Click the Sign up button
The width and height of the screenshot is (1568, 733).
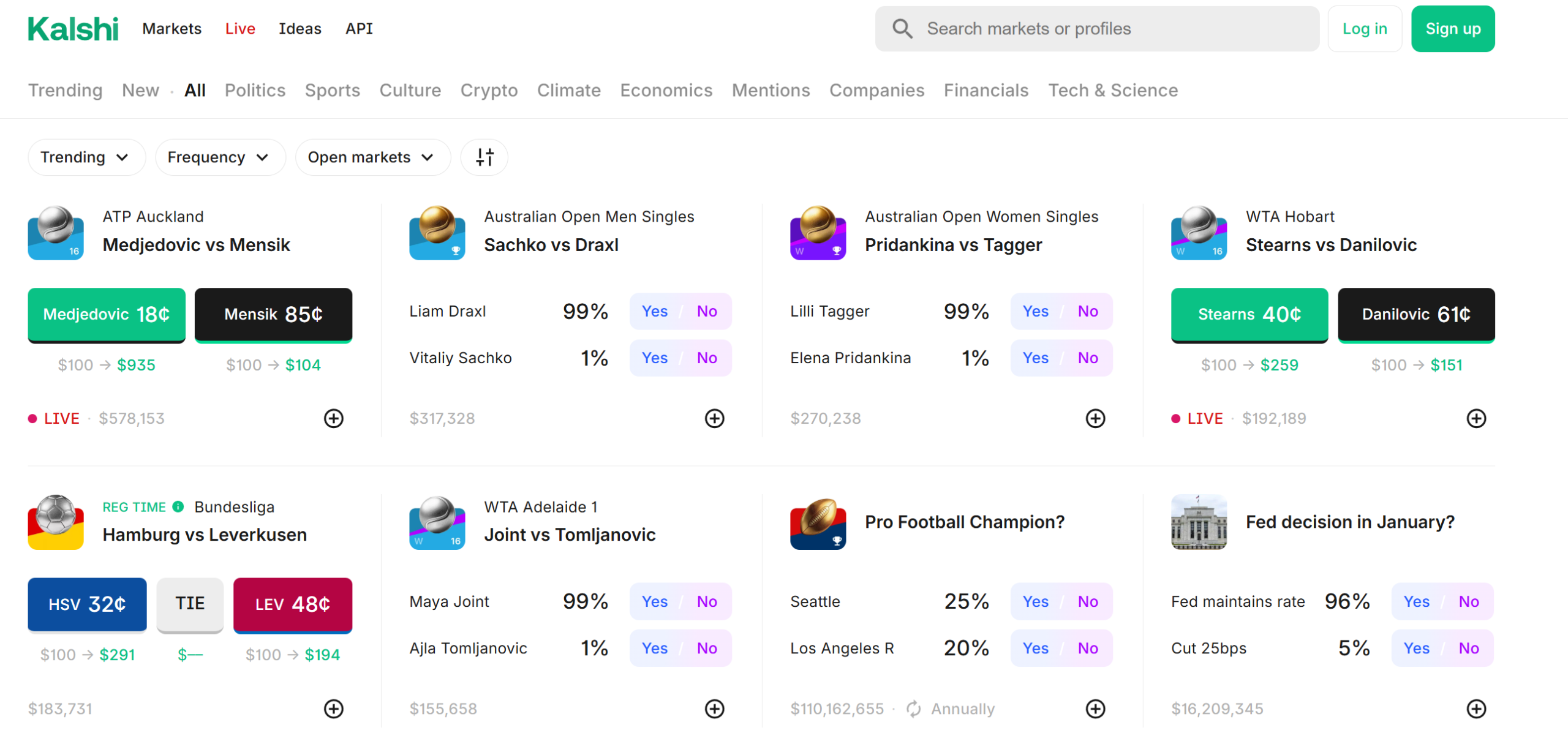click(x=1452, y=29)
